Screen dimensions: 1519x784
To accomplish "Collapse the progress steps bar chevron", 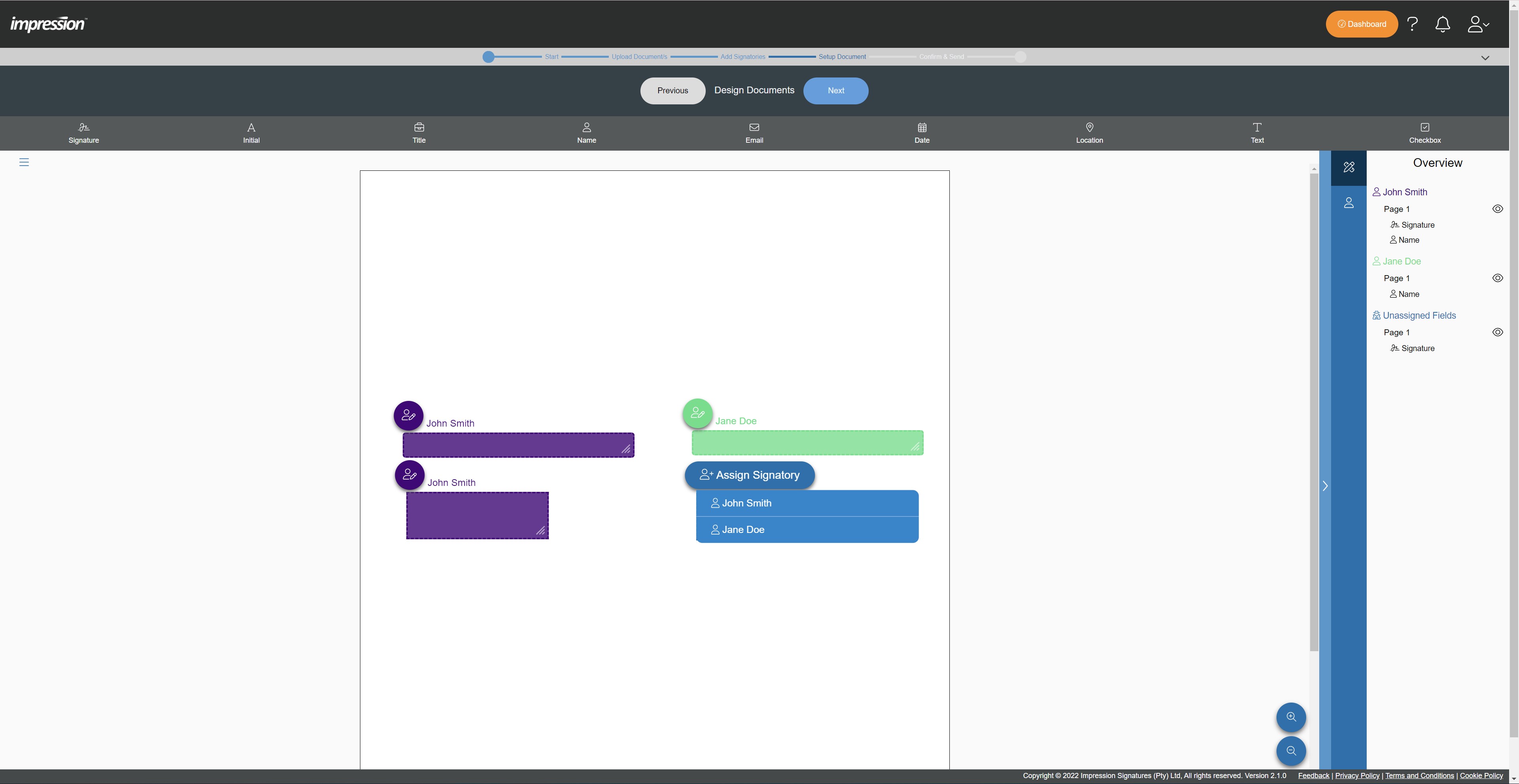I will pos(1485,58).
